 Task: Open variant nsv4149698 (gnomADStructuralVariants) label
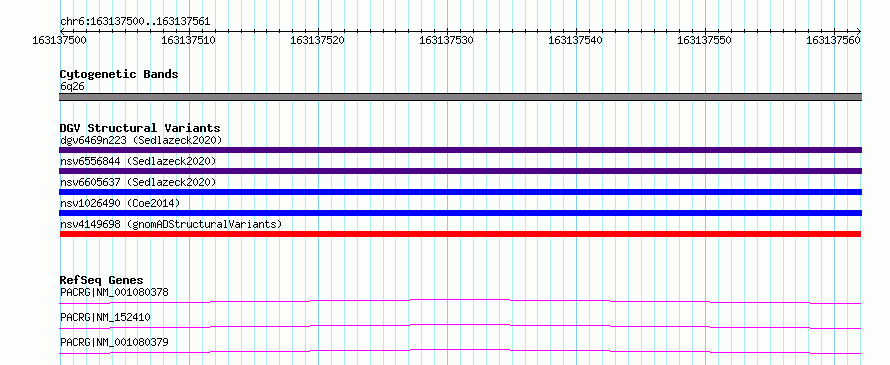pos(171,224)
